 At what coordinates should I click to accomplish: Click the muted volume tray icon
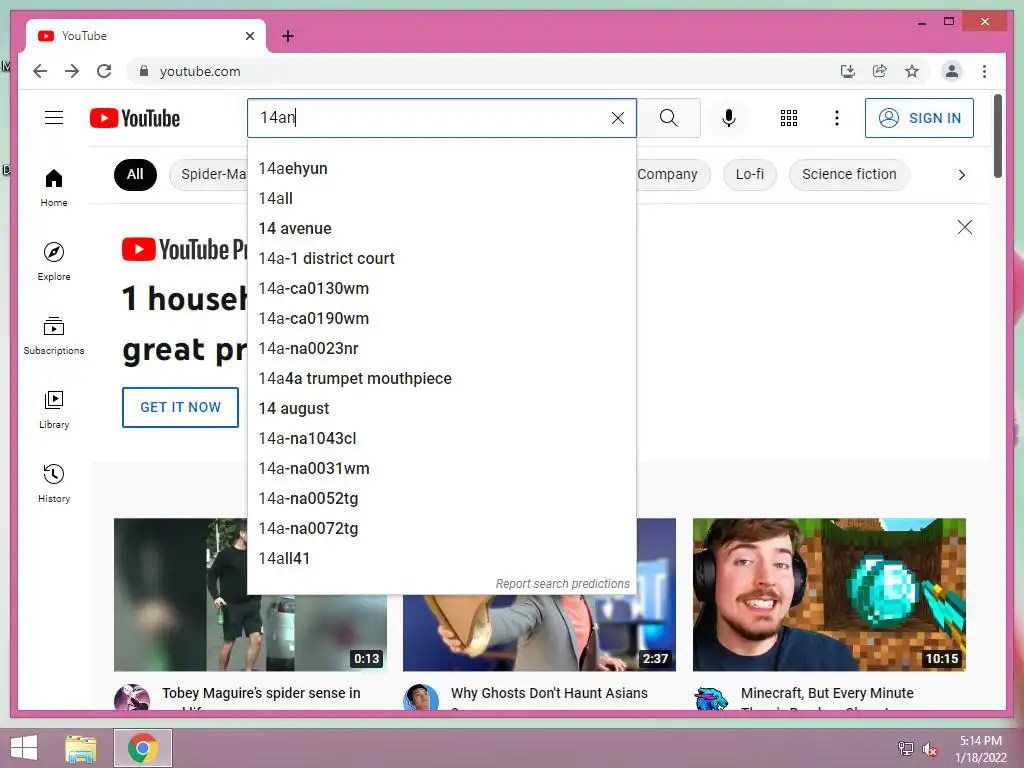click(x=930, y=749)
